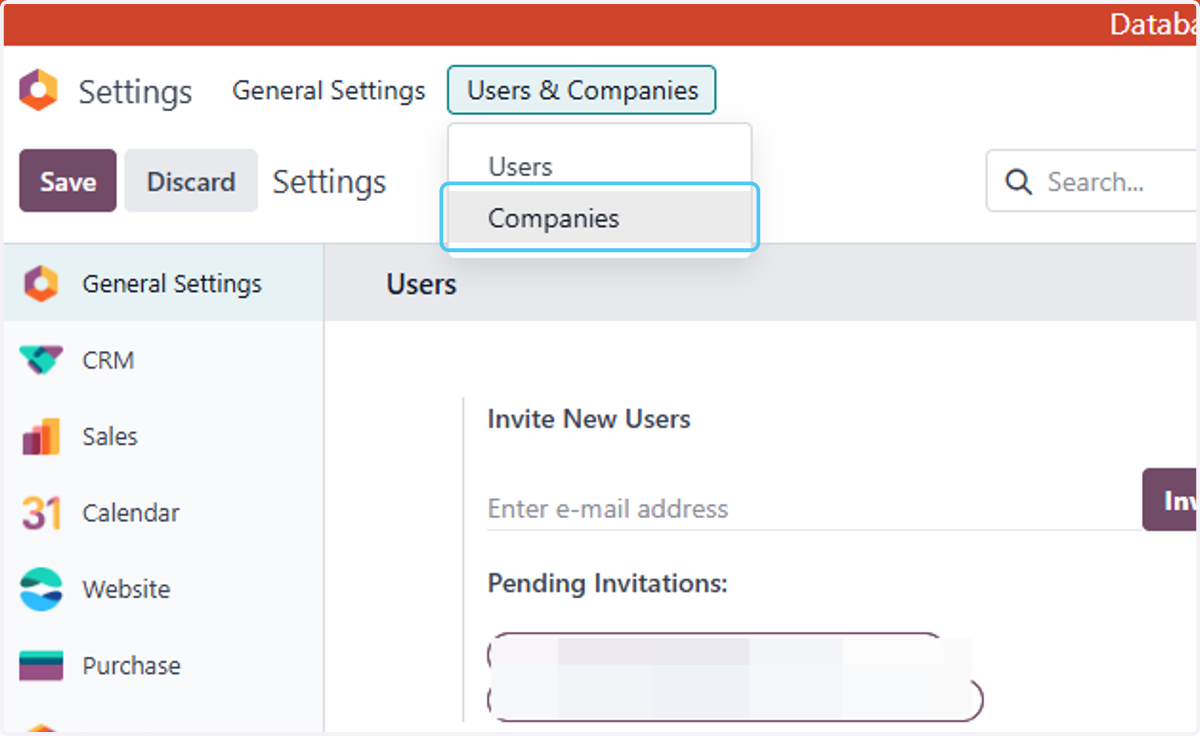Click the magnifying glass search icon
Screen dimensions: 1200x736
pyautogui.click(x=1018, y=182)
